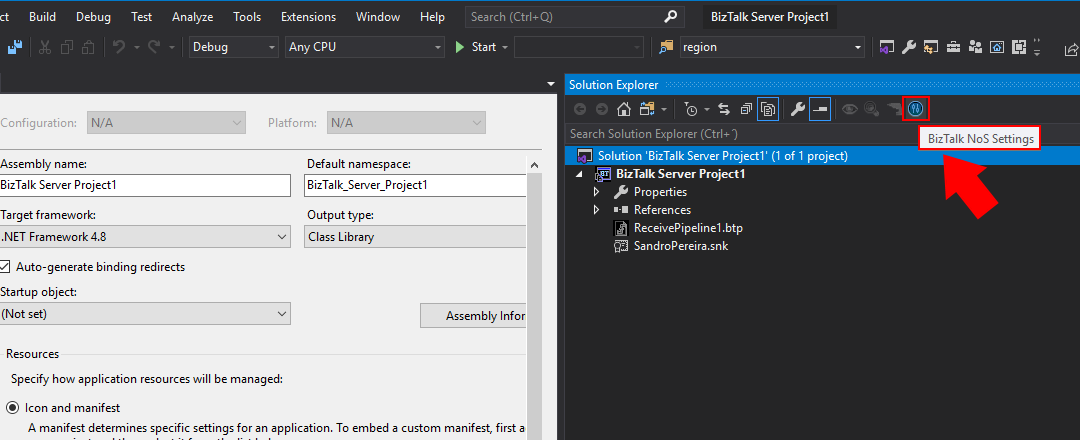This screenshot has height=440, width=1080.
Task: Click the Copy icon in the toolbar
Action: 67,48
